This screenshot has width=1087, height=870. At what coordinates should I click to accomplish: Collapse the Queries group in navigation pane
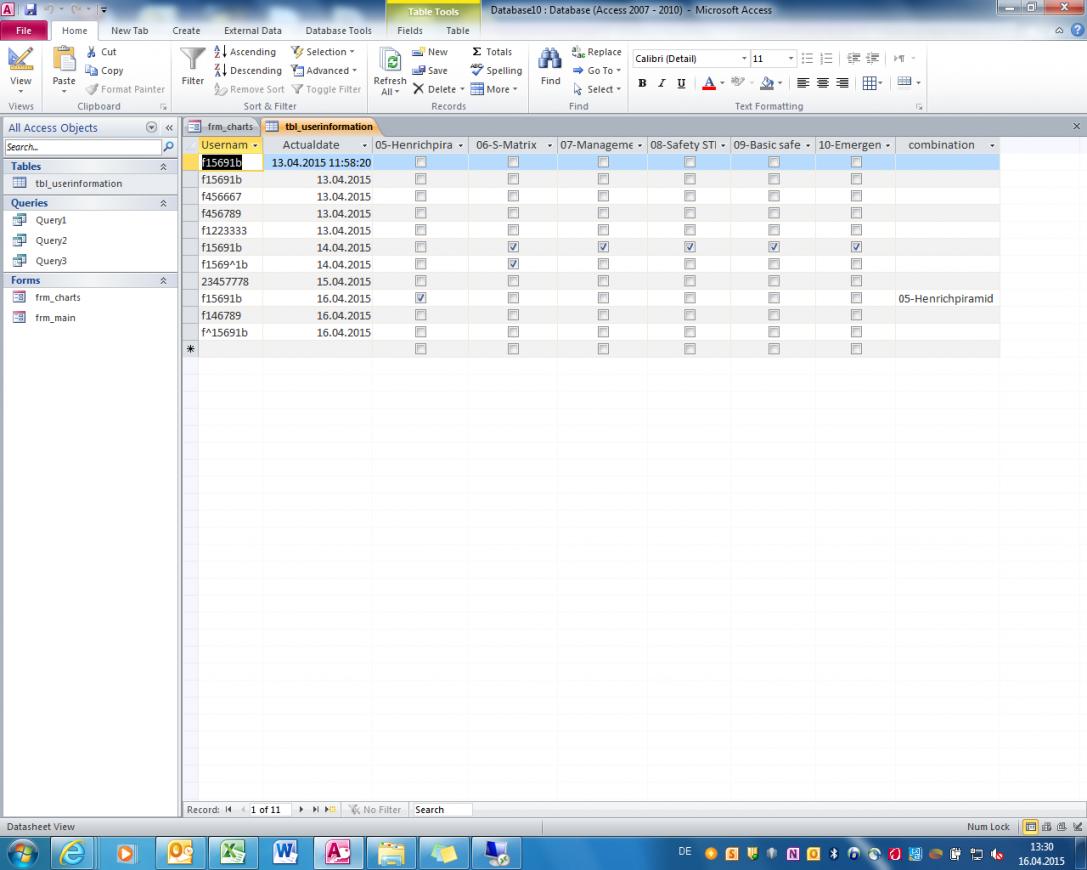point(164,203)
